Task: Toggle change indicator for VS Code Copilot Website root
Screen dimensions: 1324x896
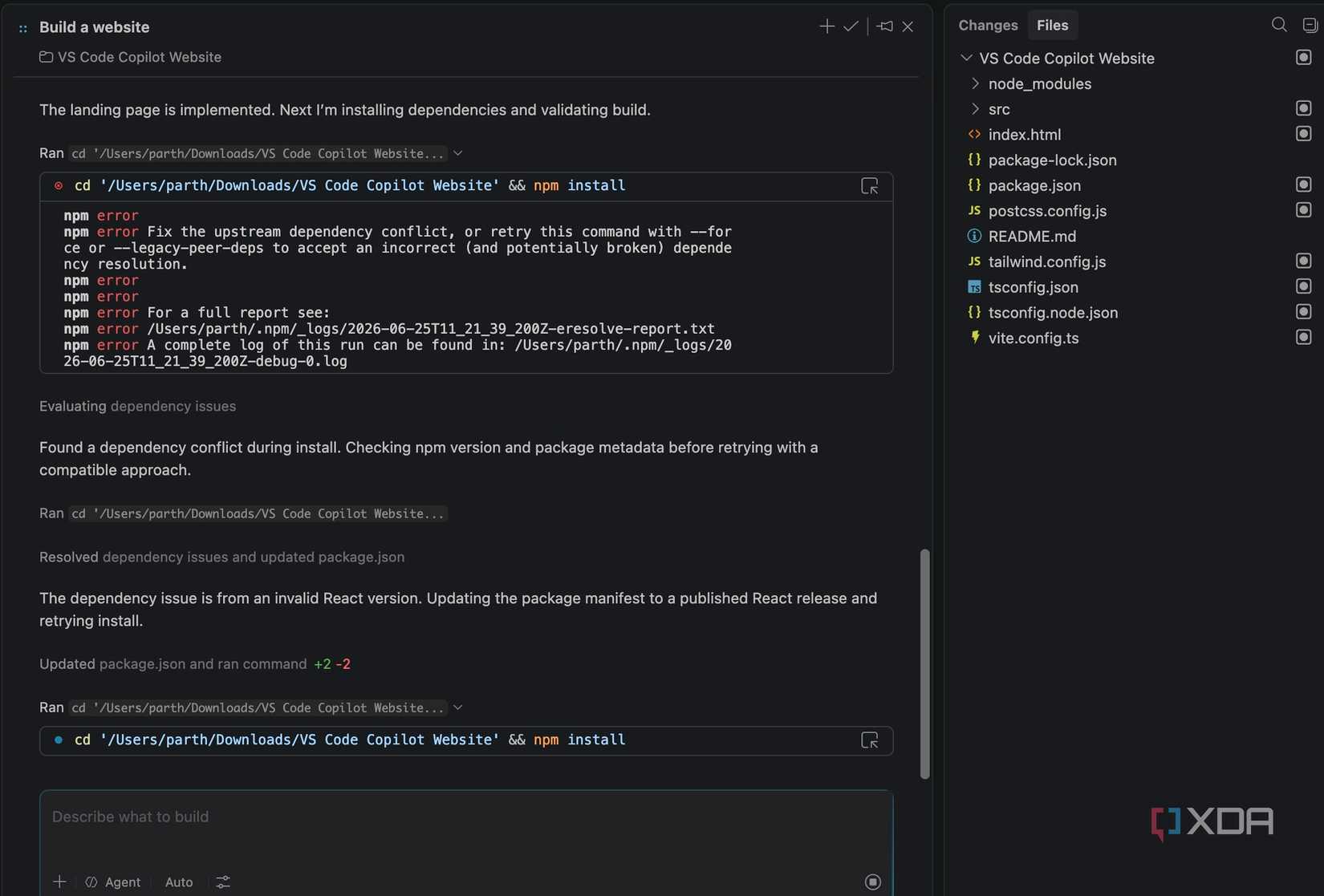Action: click(x=1303, y=57)
